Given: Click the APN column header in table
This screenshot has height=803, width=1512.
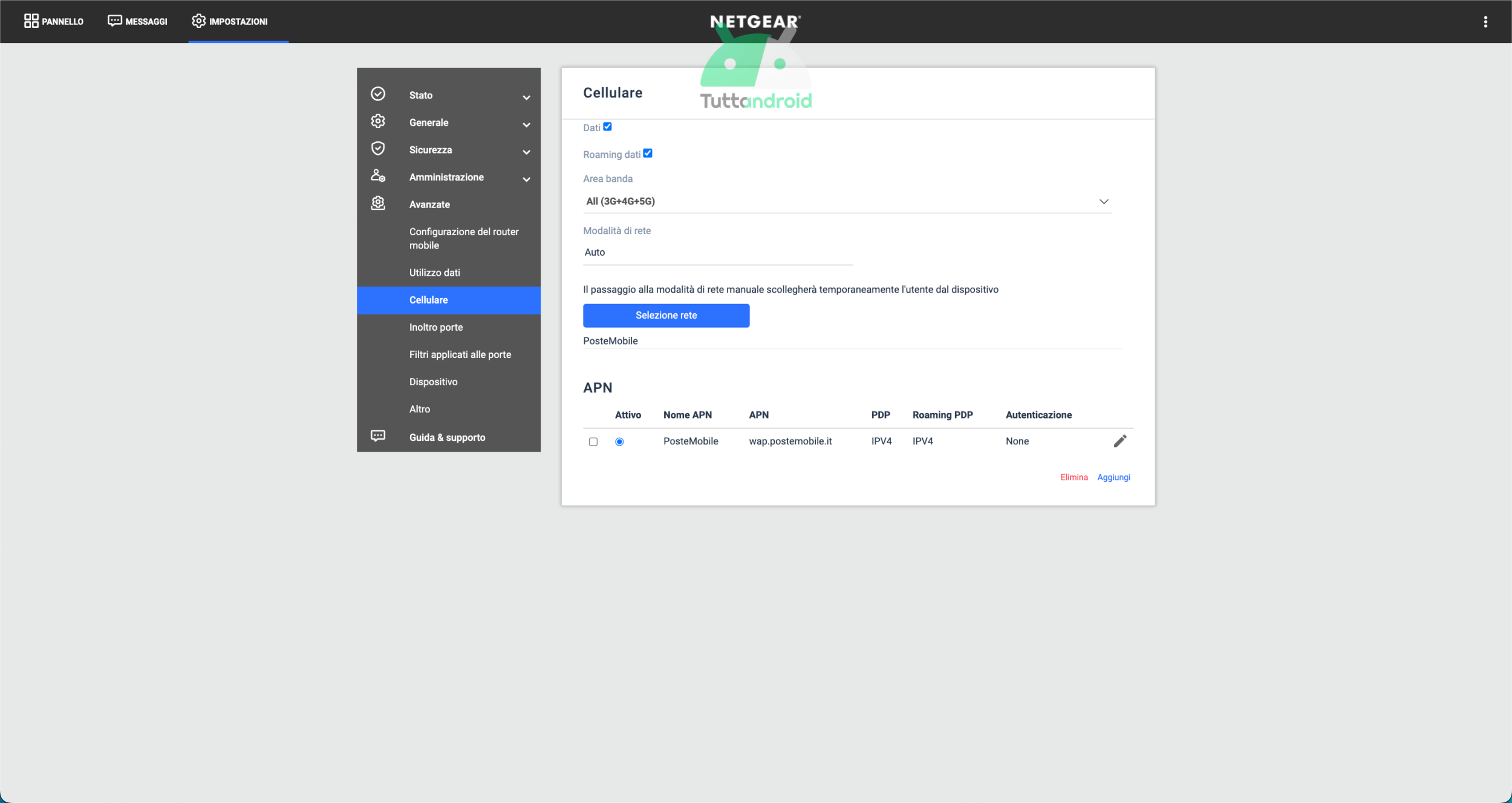Looking at the screenshot, I should click(758, 415).
